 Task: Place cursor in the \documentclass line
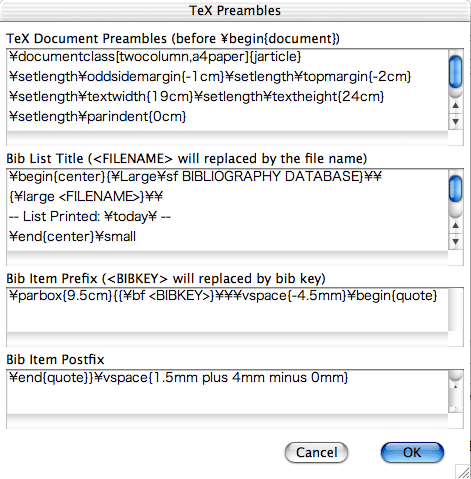(155, 57)
